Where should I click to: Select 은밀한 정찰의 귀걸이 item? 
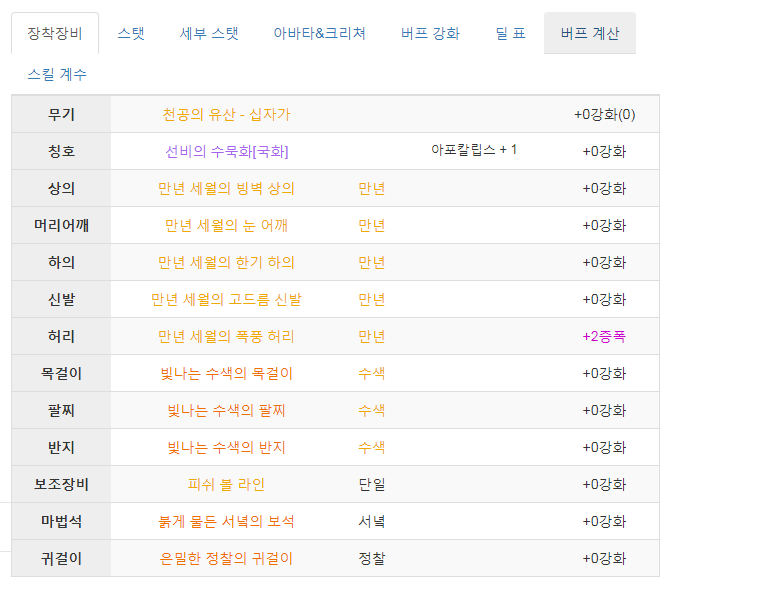(226, 558)
